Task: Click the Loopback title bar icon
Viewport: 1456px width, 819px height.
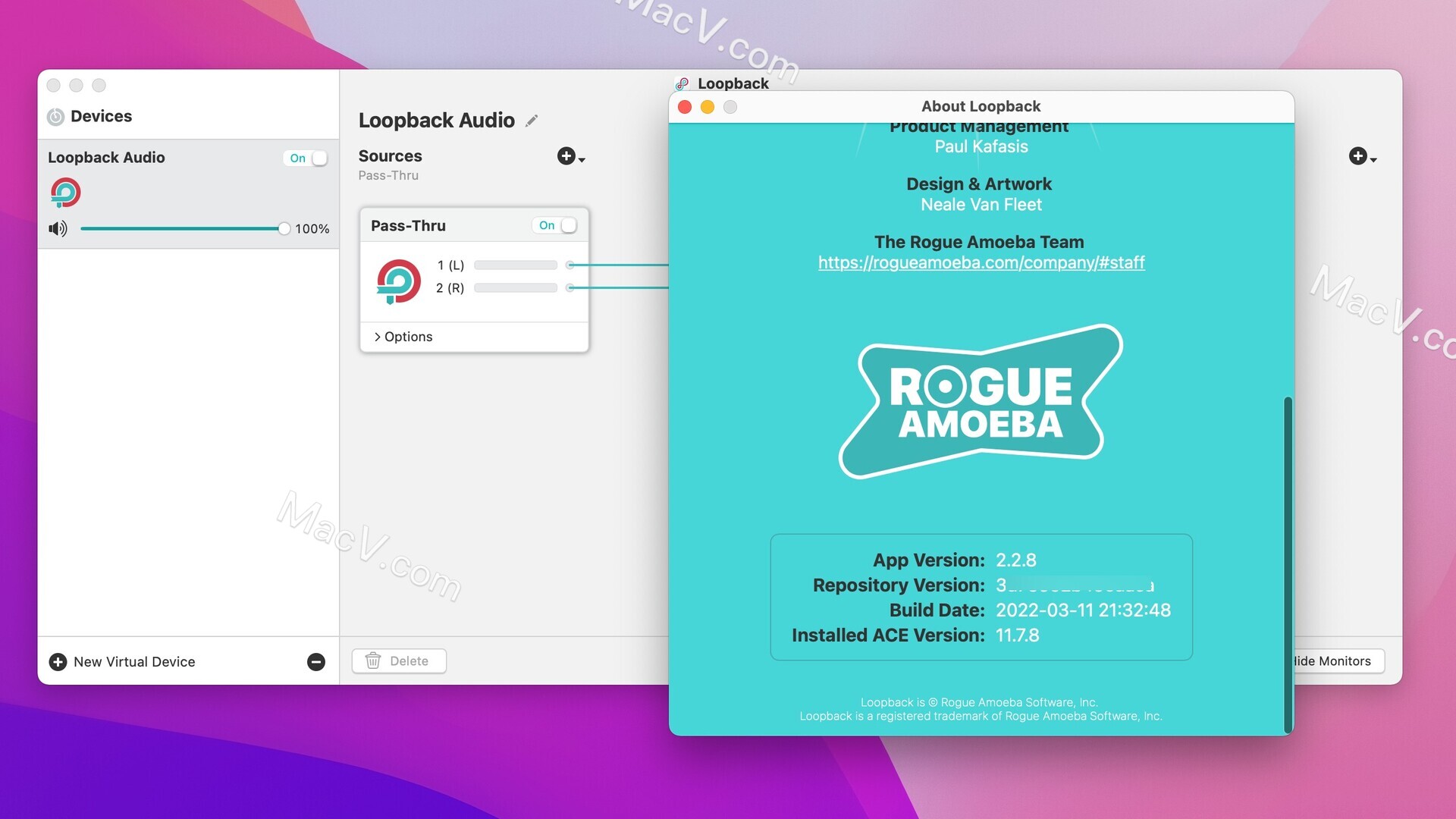Action: click(x=682, y=83)
